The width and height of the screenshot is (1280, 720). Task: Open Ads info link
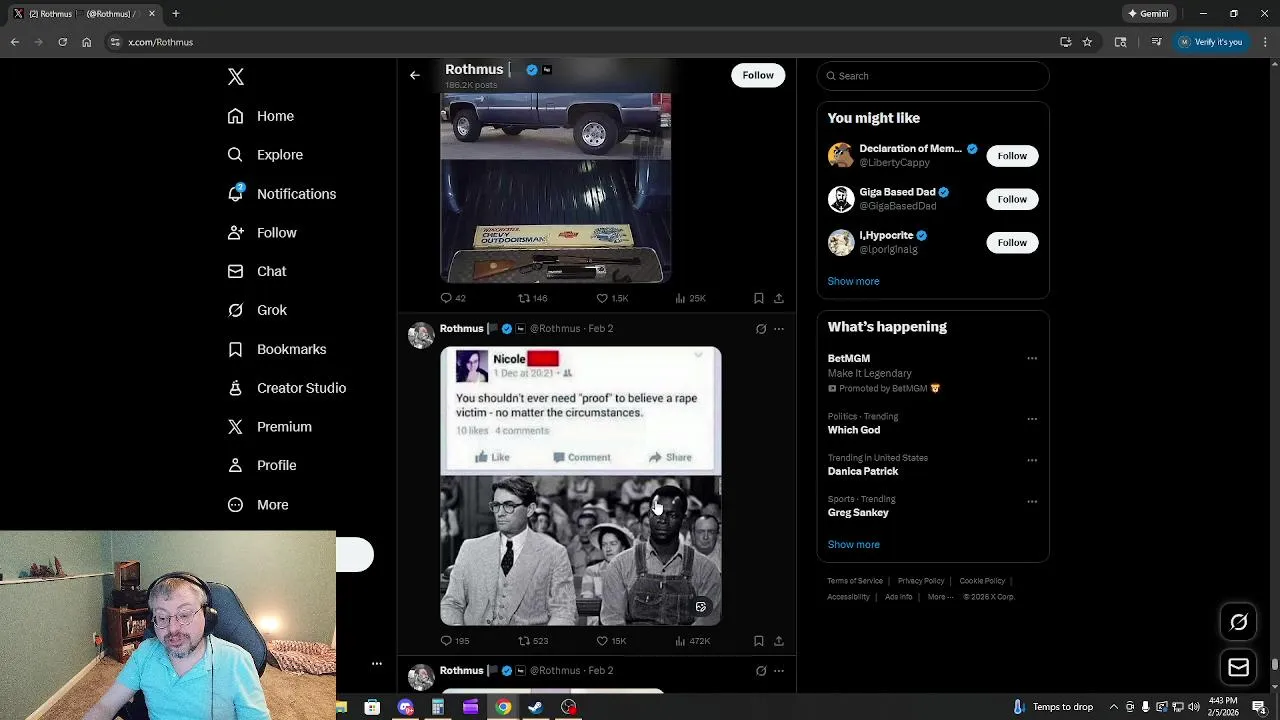pyautogui.click(x=898, y=597)
